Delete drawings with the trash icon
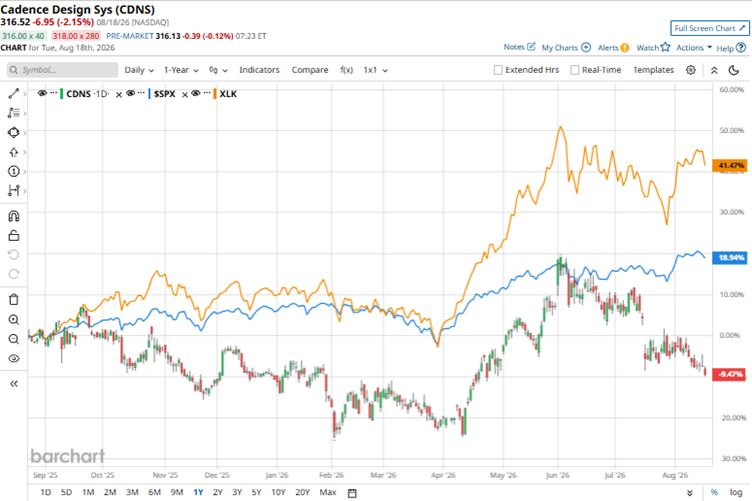The height and width of the screenshot is (501, 752). tap(13, 300)
